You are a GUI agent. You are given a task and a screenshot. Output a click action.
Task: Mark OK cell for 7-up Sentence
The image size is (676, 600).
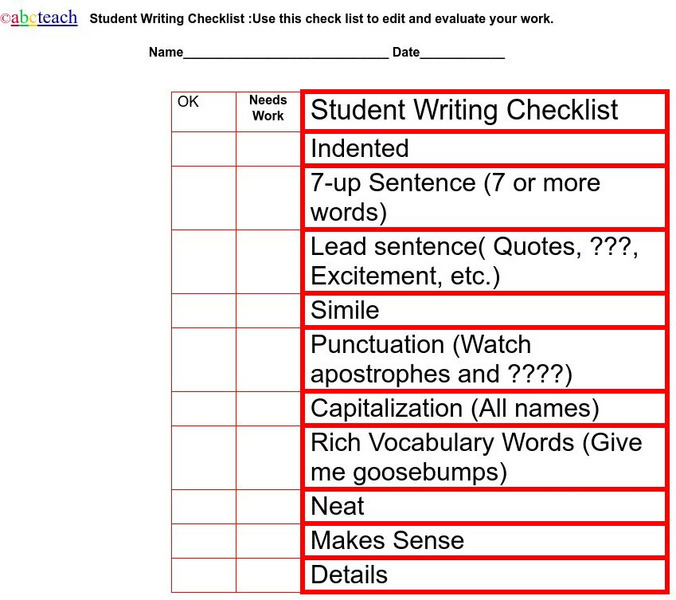pos(204,198)
